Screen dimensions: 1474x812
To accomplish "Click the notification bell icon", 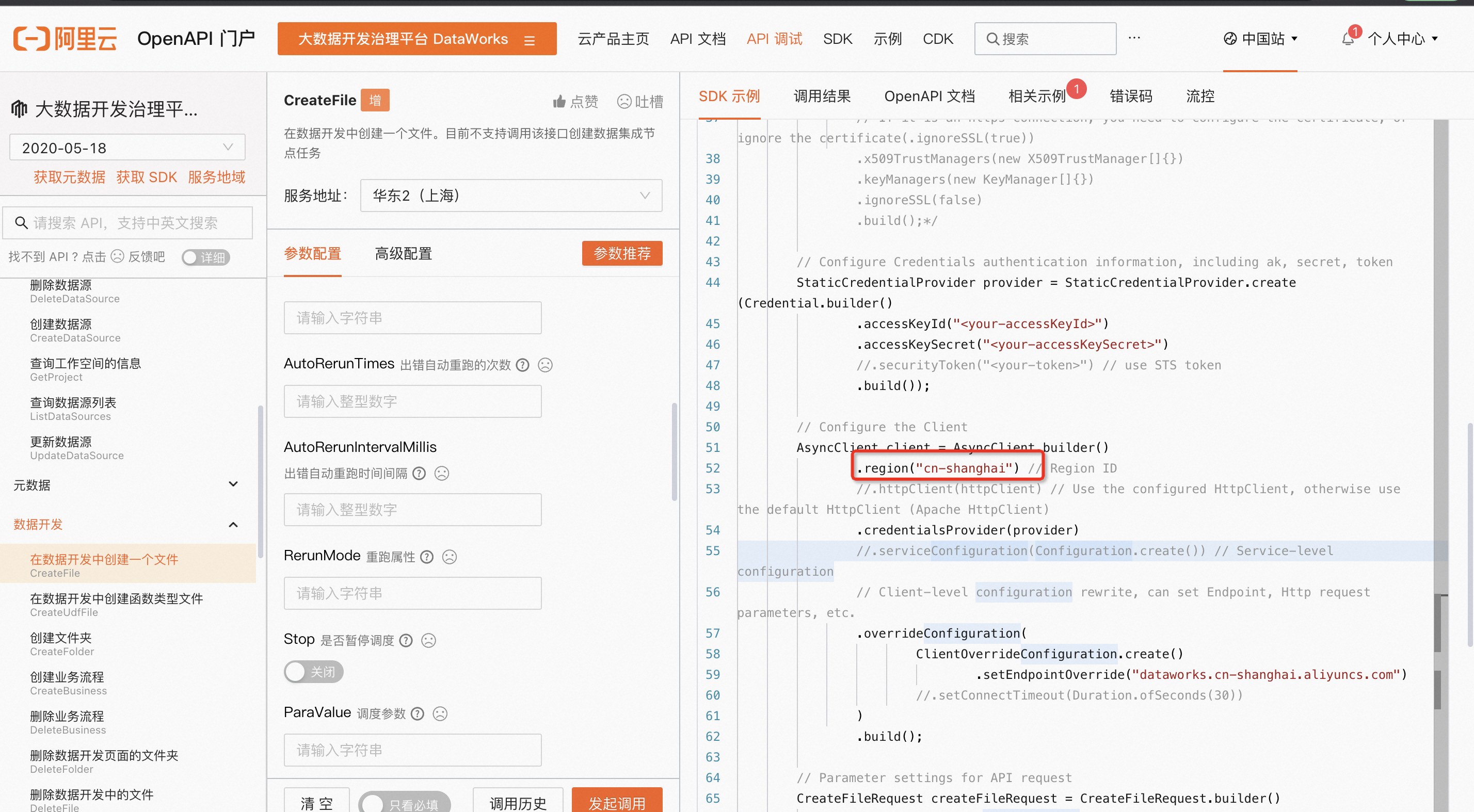I will pyautogui.click(x=1348, y=39).
